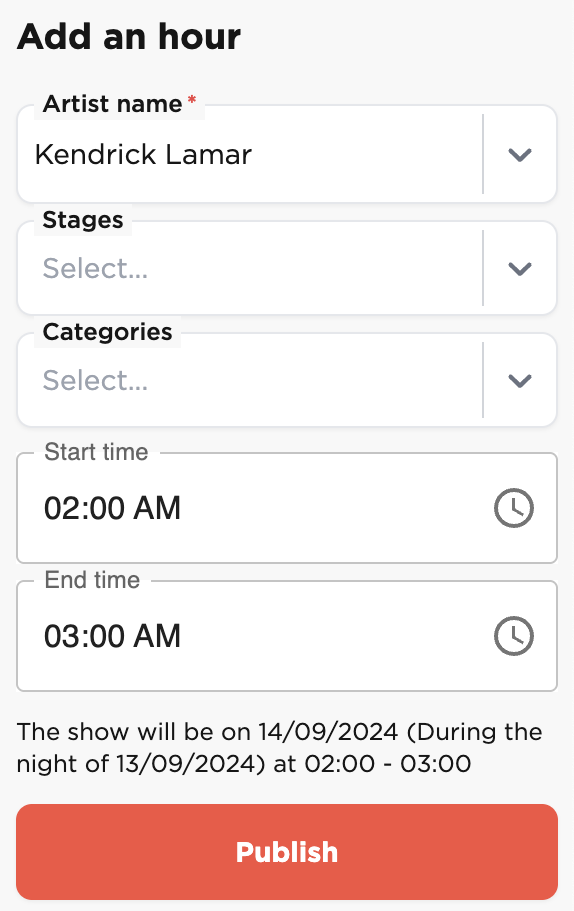Click the Stages Select... placeholder
The width and height of the screenshot is (574, 911).
(95, 268)
